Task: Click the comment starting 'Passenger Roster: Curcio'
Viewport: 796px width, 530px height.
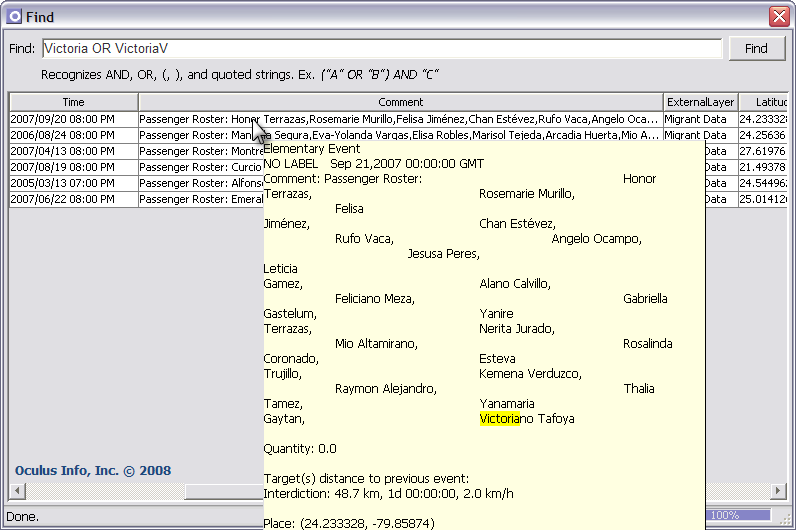Action: pos(201,167)
